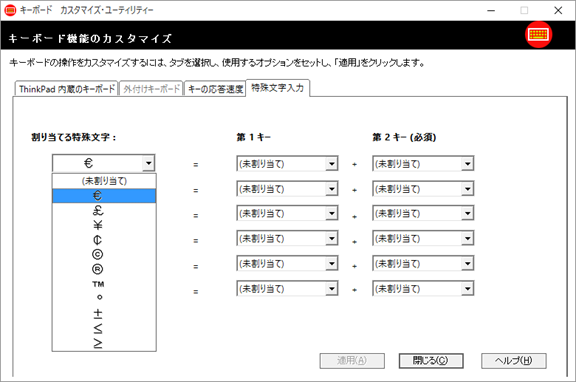Open the first row 第1キー dropdown
The width and height of the screenshot is (576, 382).
[x=331, y=164]
